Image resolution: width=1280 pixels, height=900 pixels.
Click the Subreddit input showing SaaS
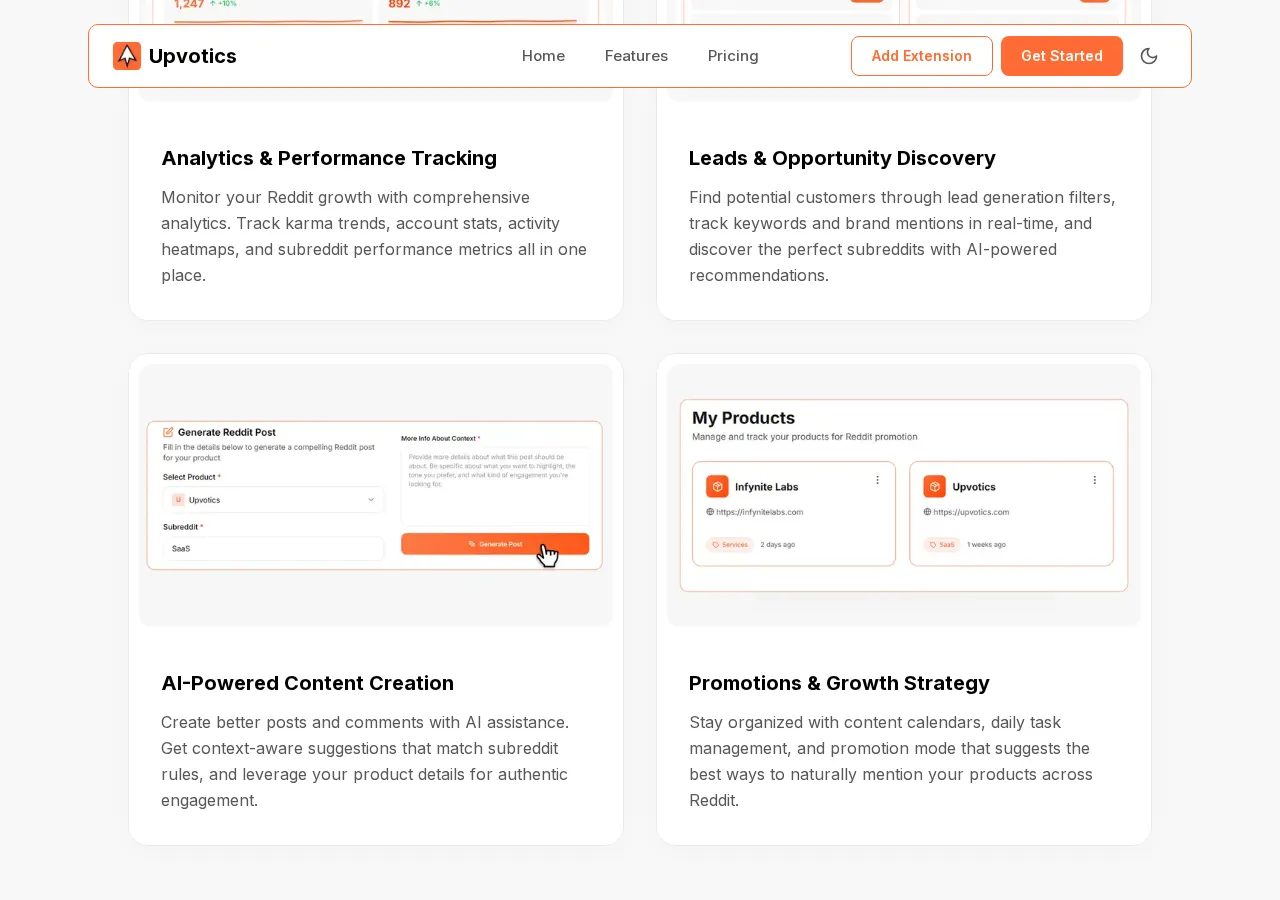271,549
